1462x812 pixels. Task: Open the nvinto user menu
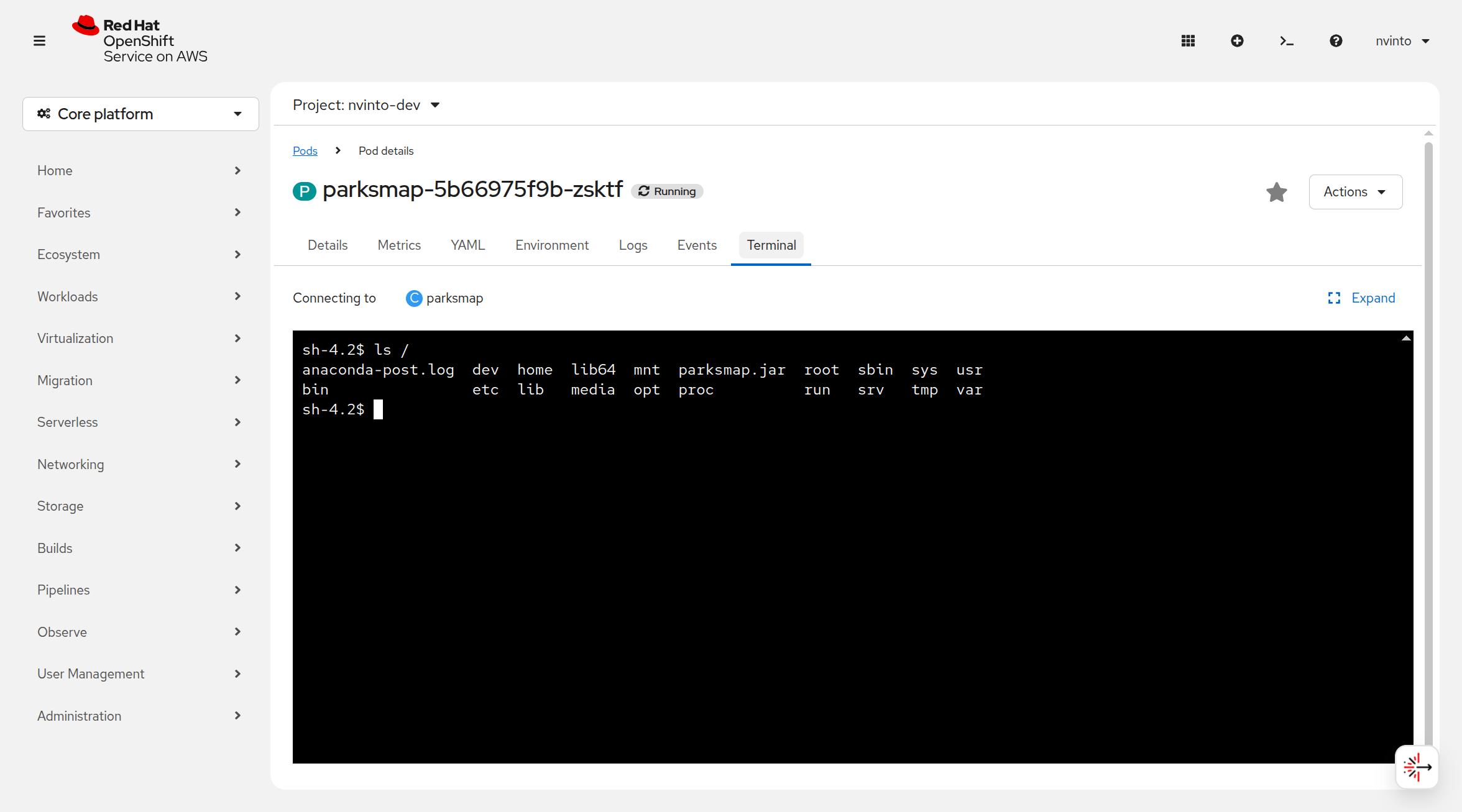[x=1402, y=41]
